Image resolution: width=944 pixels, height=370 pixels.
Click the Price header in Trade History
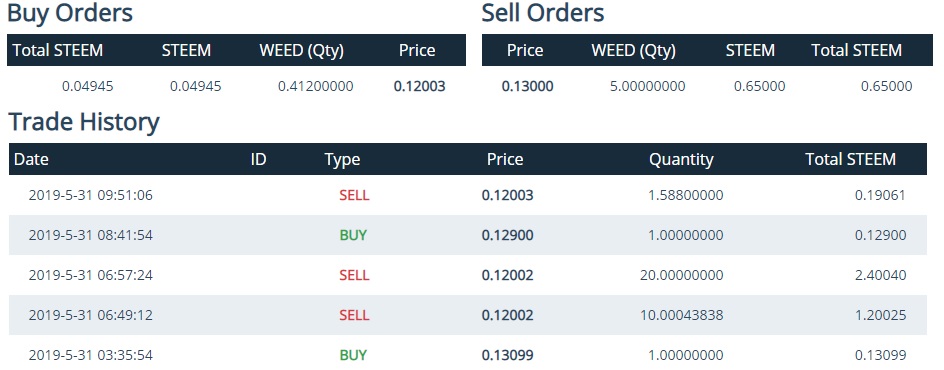click(505, 159)
